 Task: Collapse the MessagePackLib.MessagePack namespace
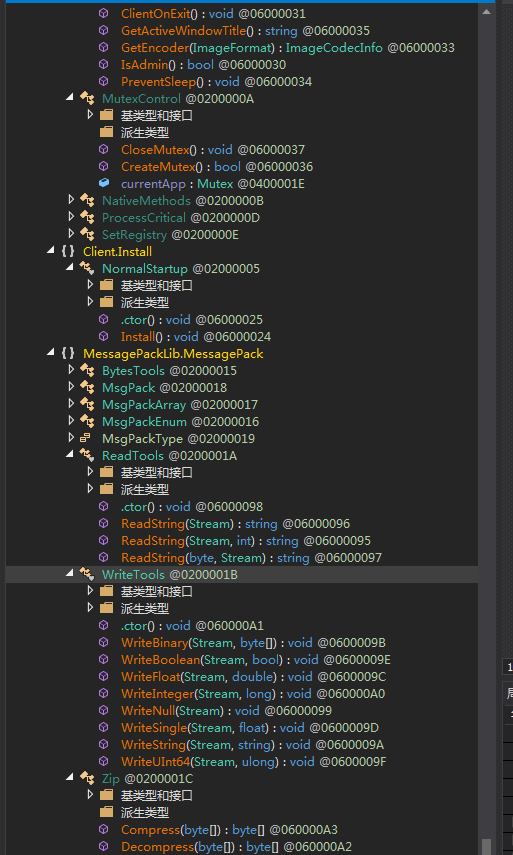coord(51,353)
